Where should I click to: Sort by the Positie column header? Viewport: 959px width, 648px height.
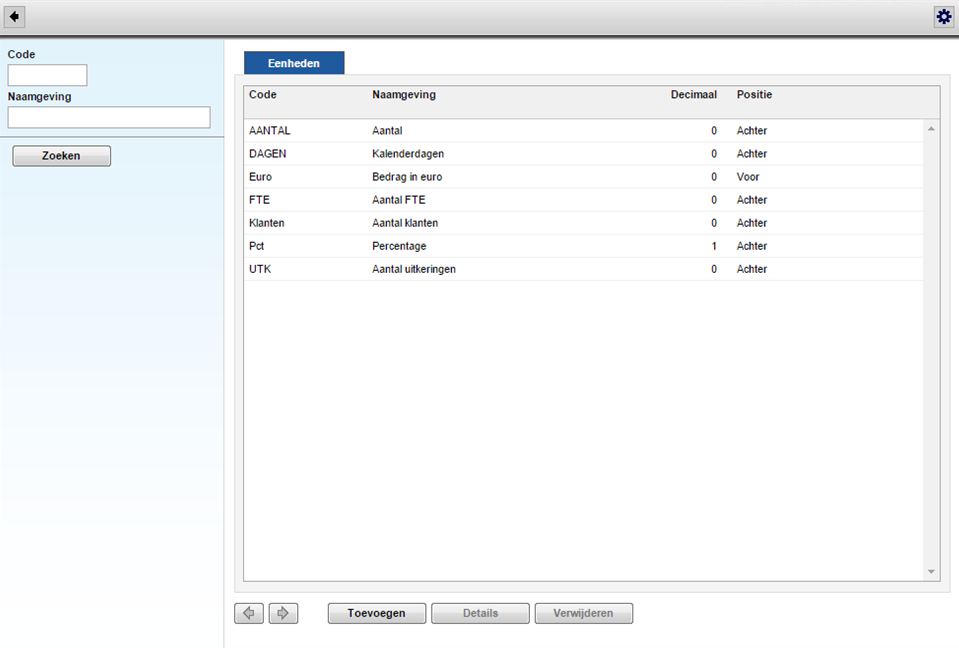754,95
